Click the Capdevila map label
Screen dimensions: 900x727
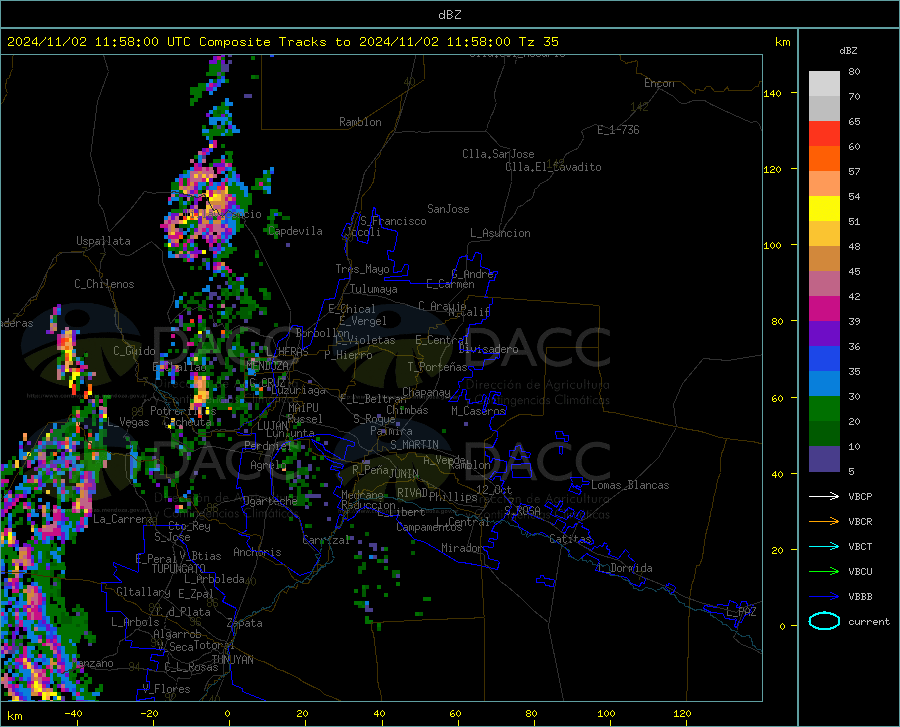pyautogui.click(x=295, y=231)
